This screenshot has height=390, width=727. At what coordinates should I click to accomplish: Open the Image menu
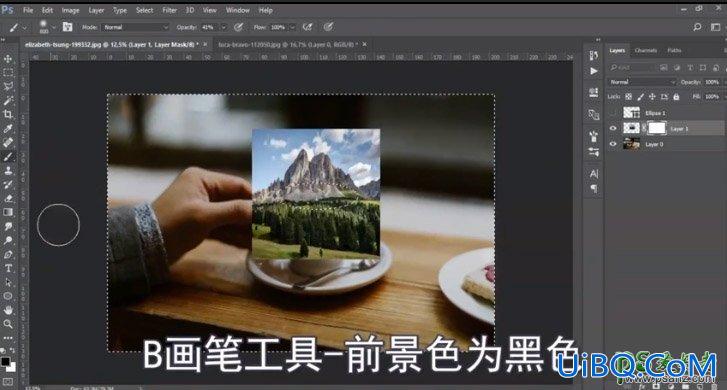70,10
